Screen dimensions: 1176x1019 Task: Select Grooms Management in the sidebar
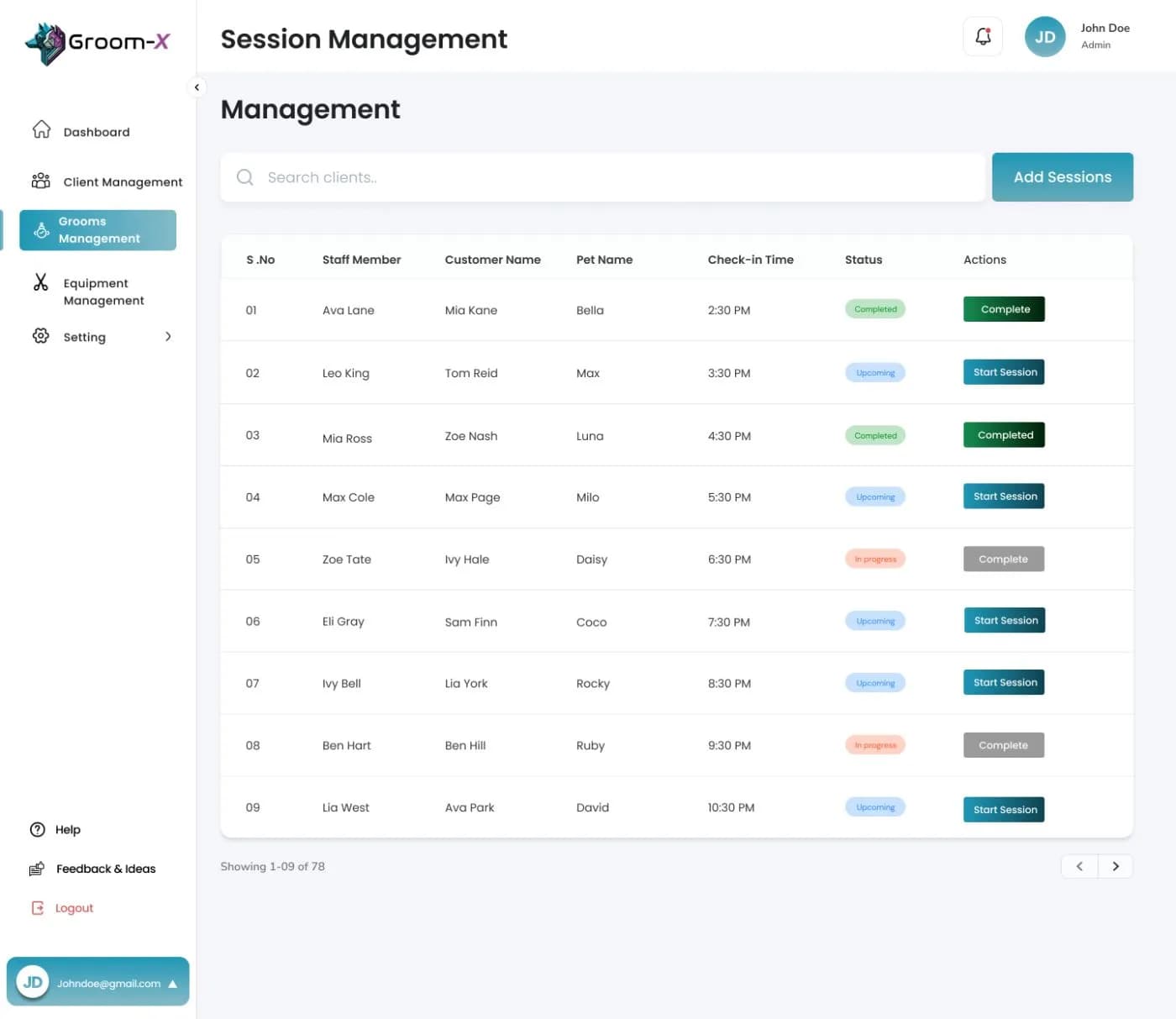point(97,230)
